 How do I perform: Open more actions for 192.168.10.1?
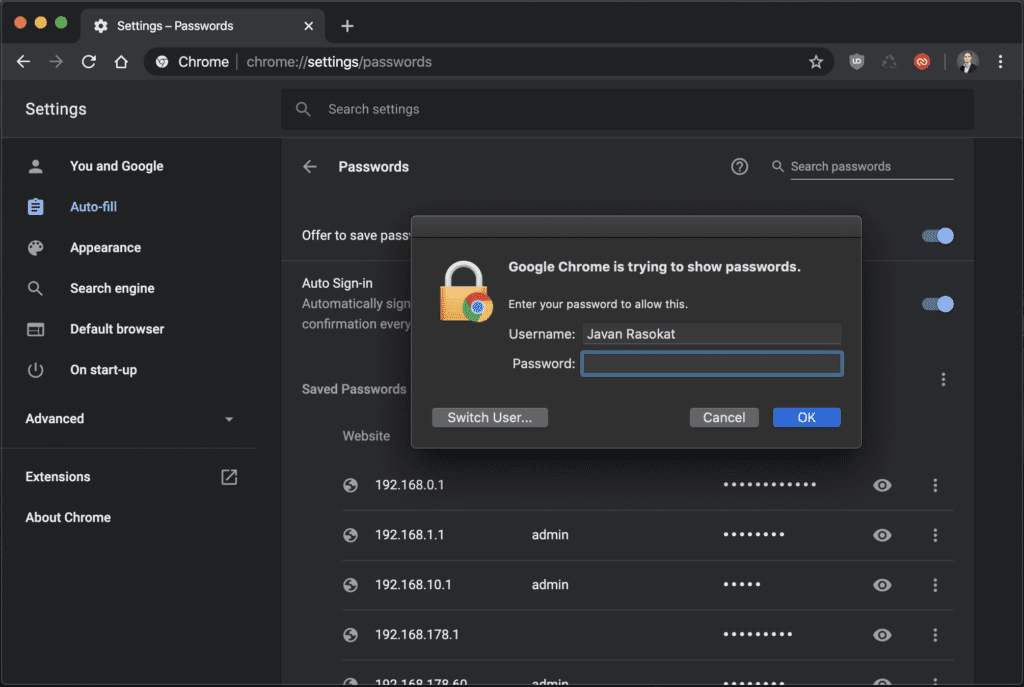935,585
